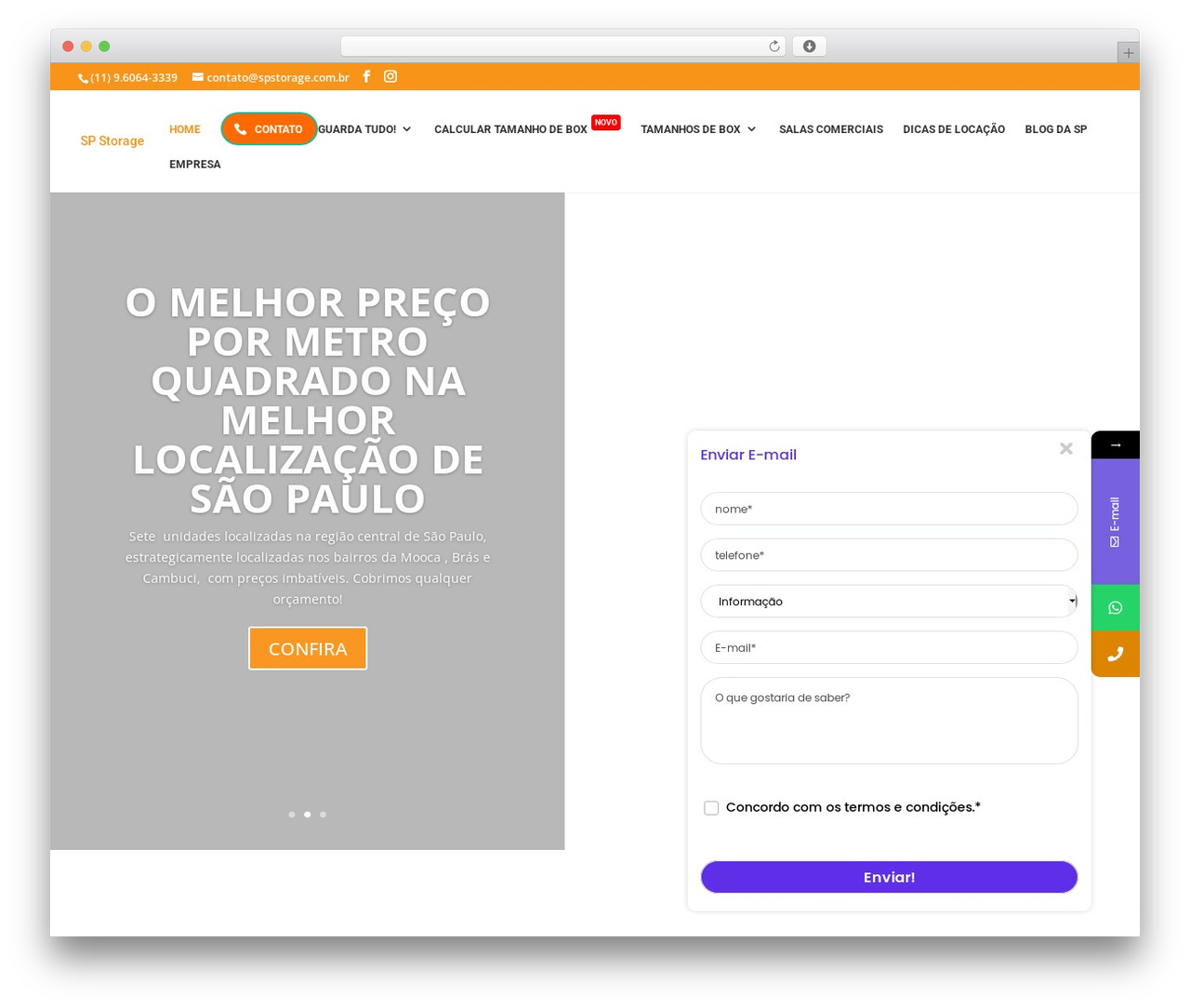Click the CONFIRA button on slider
This screenshot has width=1190, height=1008.
[308, 648]
